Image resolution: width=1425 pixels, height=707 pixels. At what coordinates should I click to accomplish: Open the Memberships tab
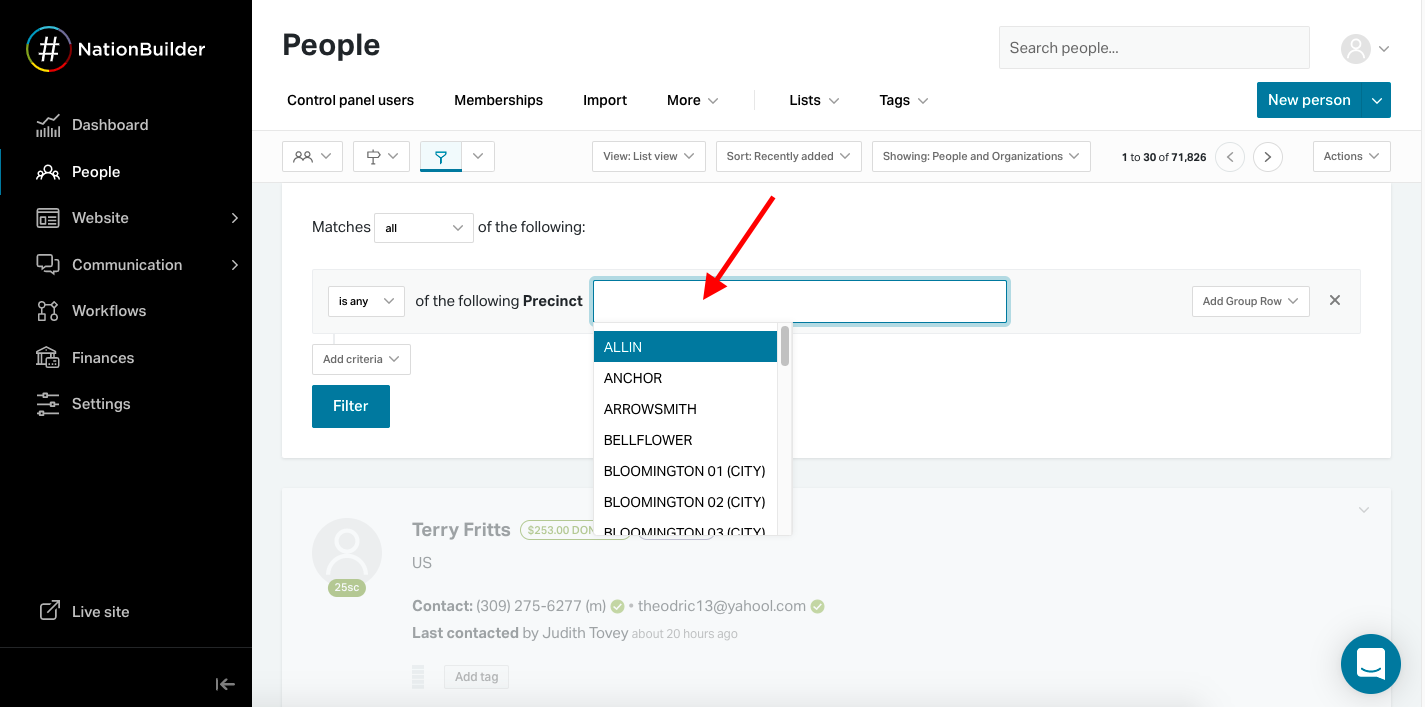[498, 100]
